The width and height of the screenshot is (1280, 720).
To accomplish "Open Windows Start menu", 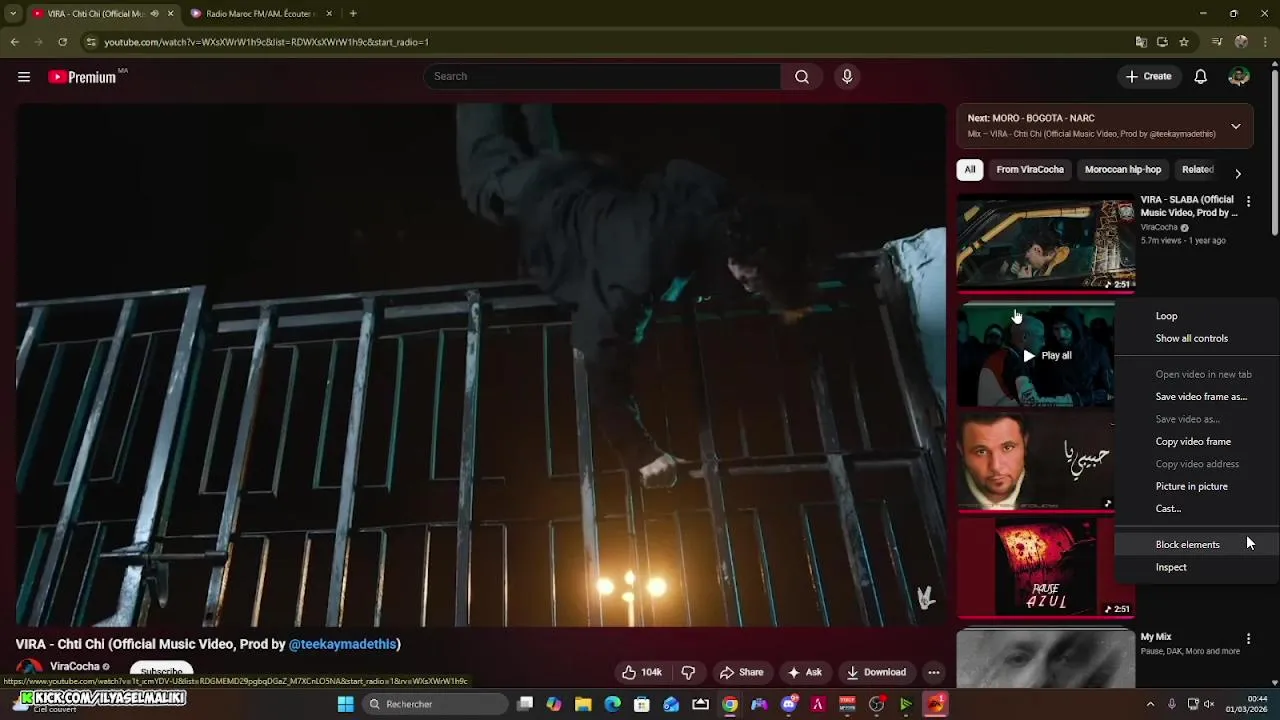I will (345, 704).
